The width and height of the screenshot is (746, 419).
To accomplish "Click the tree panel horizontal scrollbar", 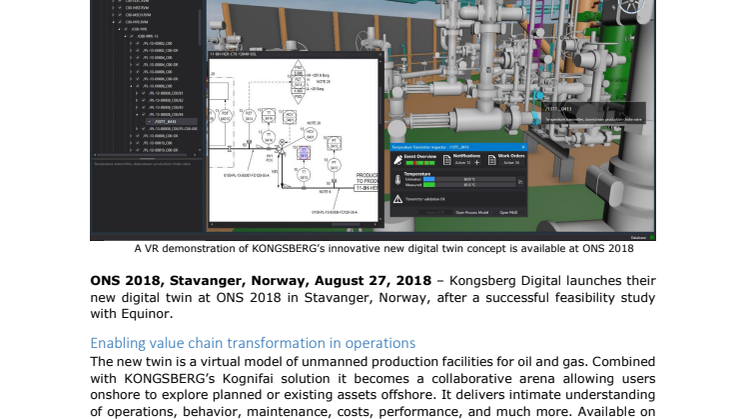I will (x=142, y=155).
